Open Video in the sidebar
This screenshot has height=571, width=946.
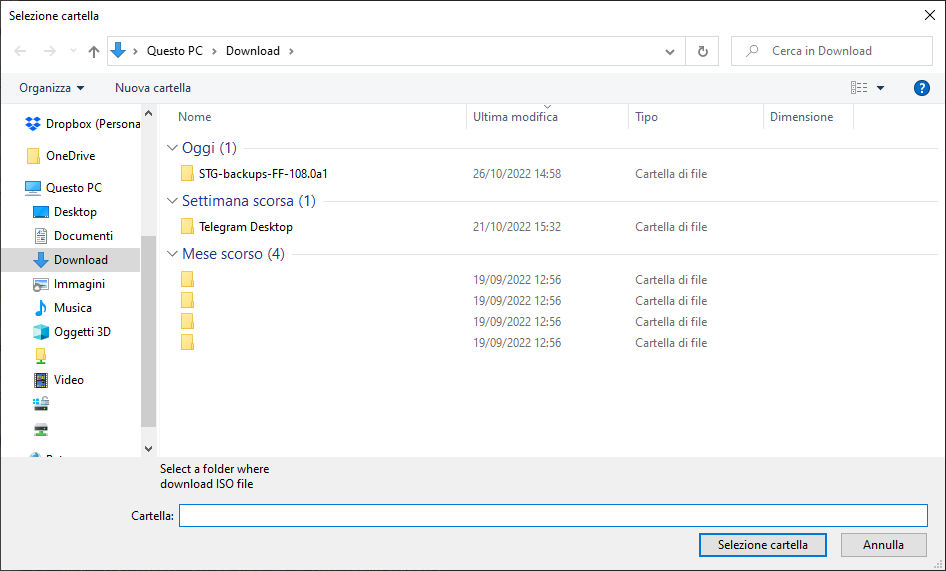[59, 380]
